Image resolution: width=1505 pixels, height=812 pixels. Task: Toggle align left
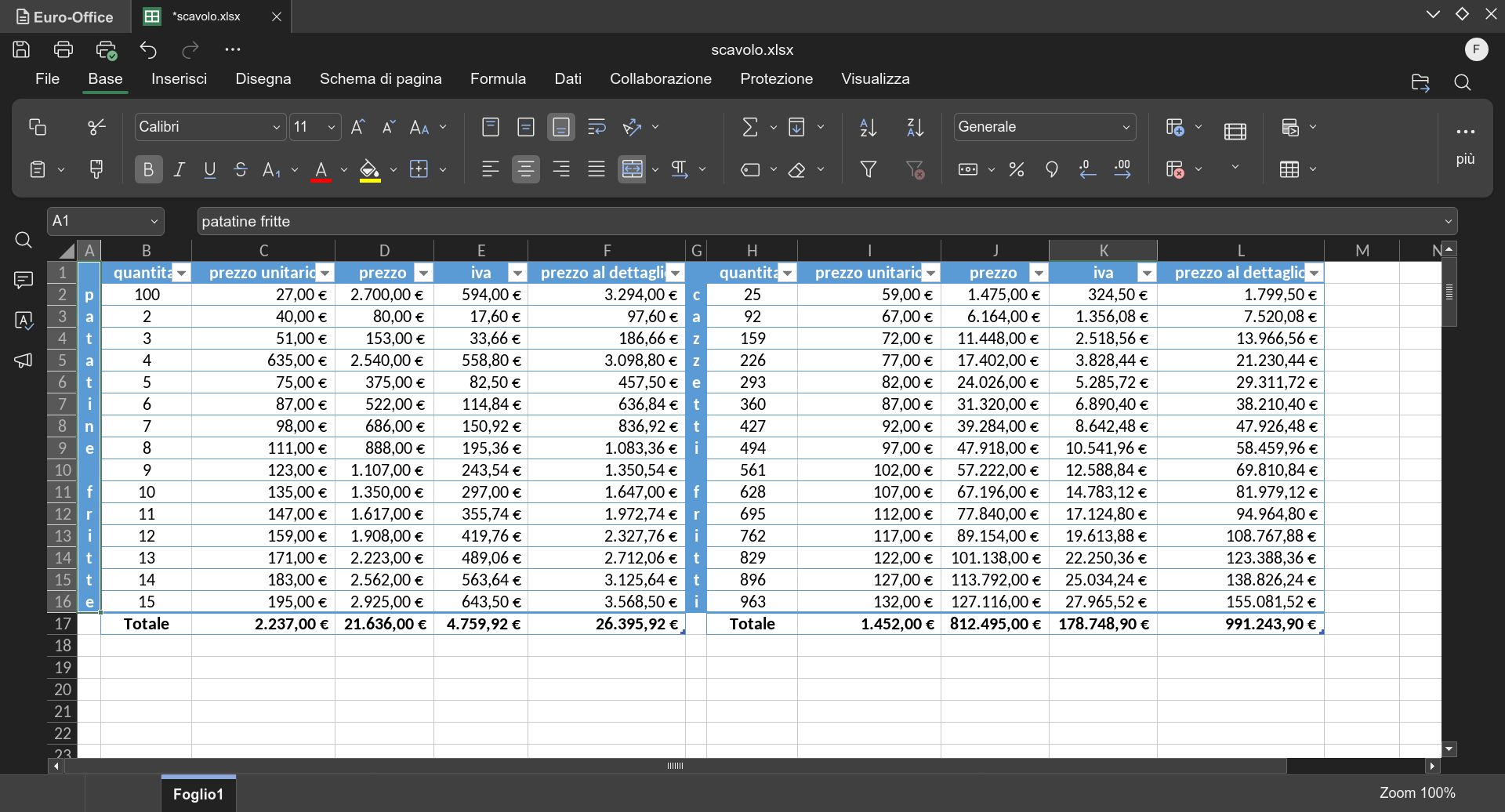(491, 169)
